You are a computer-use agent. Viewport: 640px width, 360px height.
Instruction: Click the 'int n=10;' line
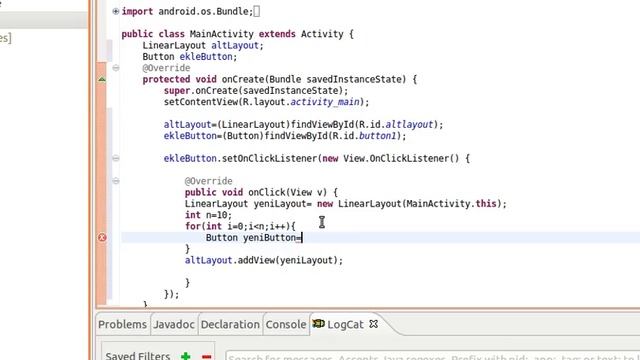(x=208, y=215)
